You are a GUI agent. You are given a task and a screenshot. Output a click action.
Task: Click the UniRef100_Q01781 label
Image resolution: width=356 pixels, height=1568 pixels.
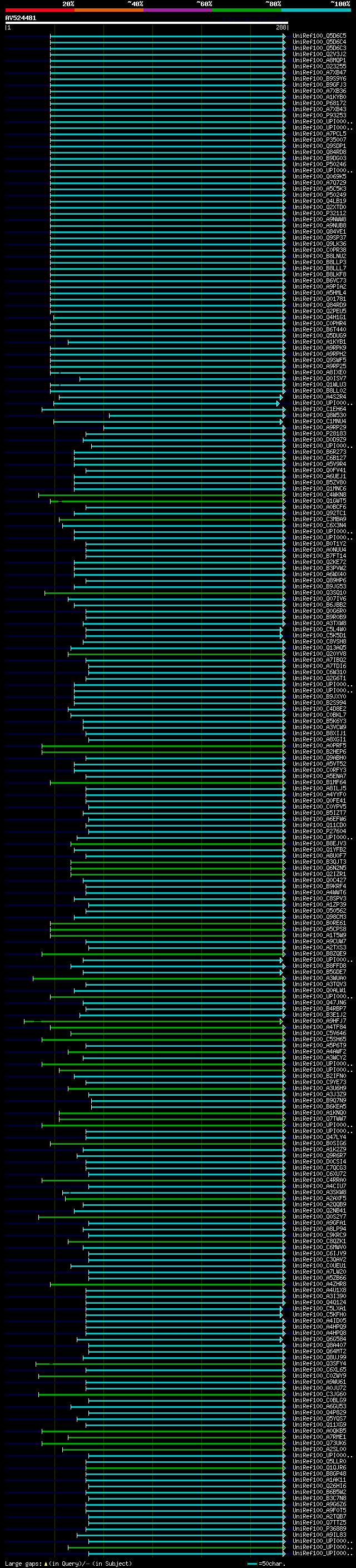point(319,299)
